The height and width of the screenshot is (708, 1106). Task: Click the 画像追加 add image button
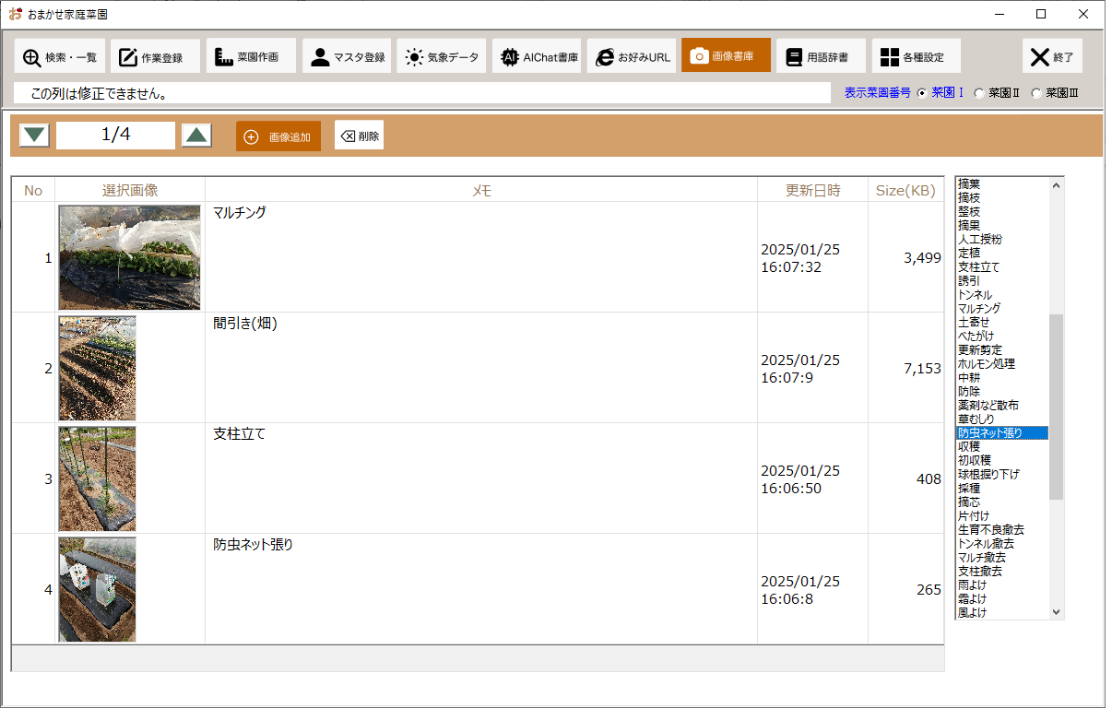tap(278, 136)
